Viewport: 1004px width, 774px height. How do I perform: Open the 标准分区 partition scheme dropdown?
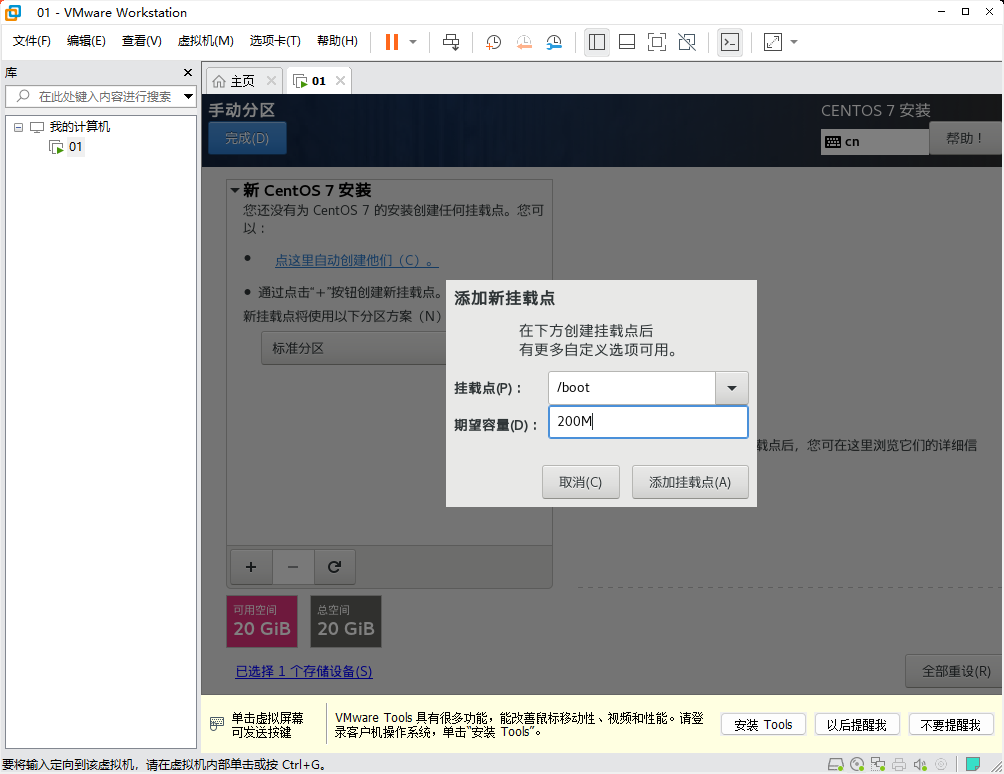[x=353, y=348]
